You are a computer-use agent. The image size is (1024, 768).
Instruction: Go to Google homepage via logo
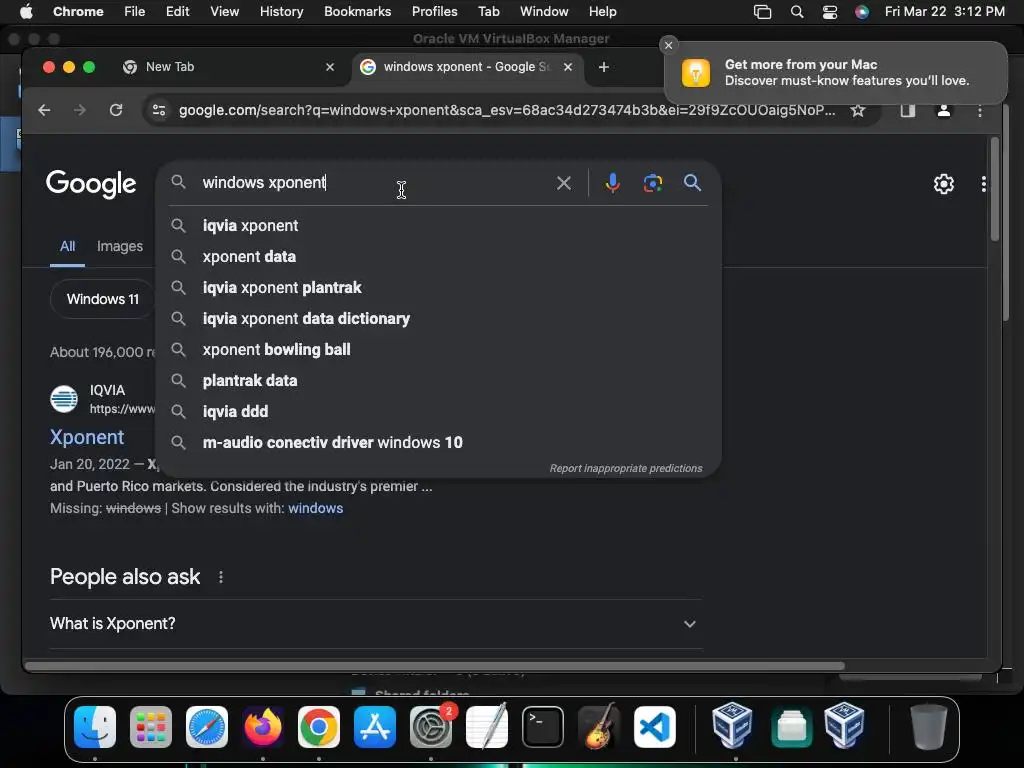(91, 184)
